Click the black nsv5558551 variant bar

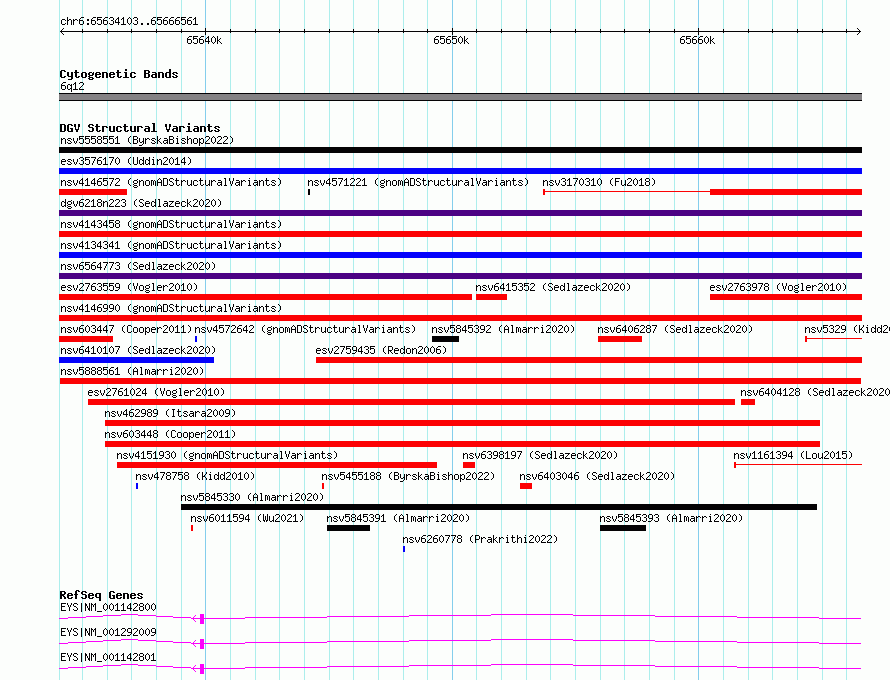460,150
